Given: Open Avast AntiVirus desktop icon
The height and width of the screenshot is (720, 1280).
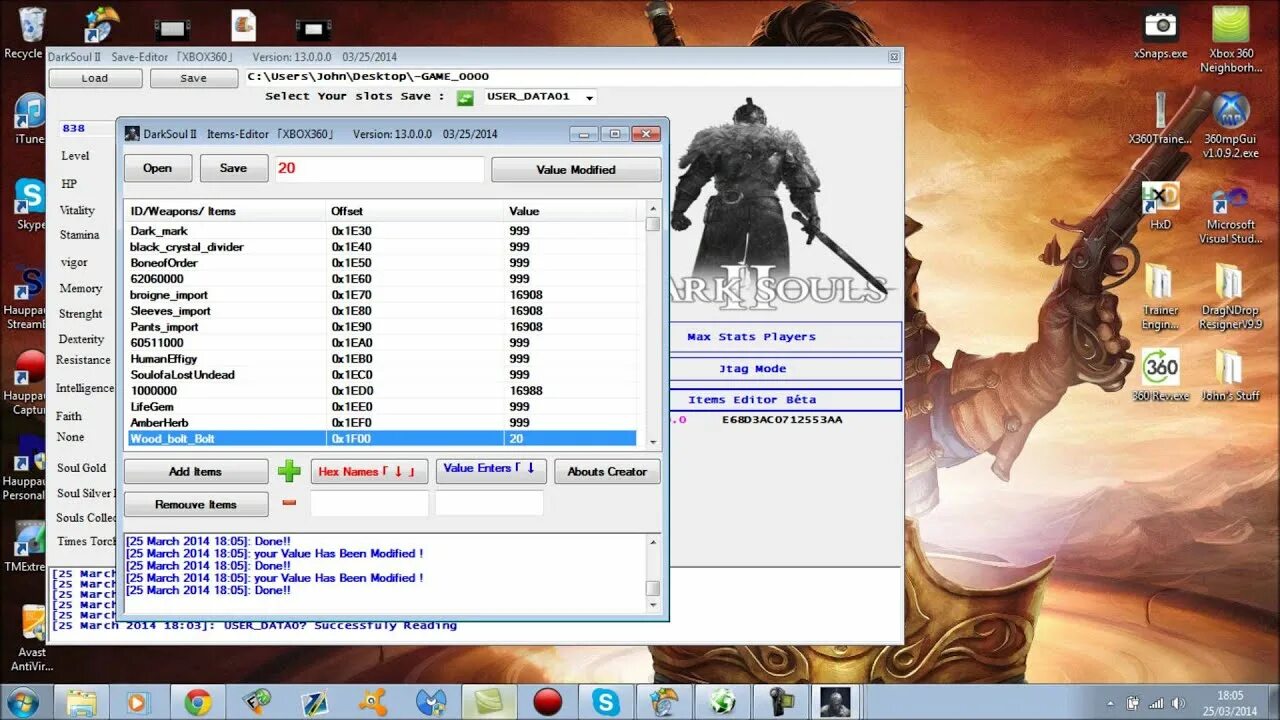Looking at the screenshot, I should [32, 638].
